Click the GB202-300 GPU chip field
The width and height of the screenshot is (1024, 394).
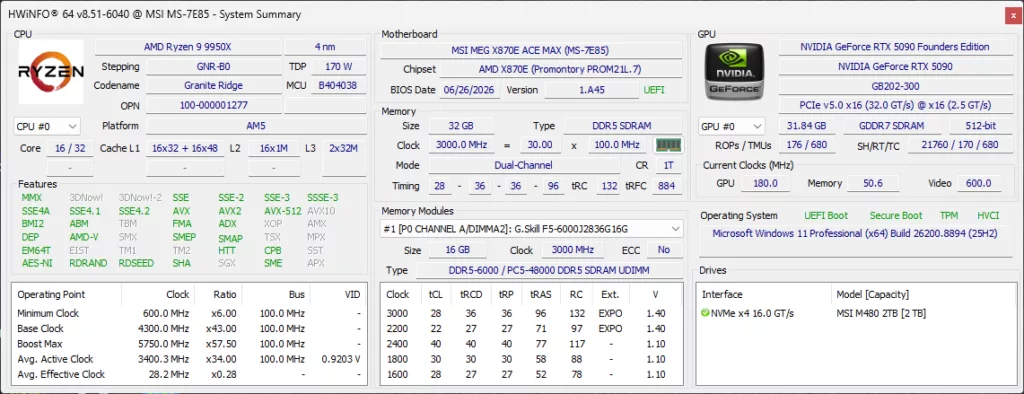[895, 86]
